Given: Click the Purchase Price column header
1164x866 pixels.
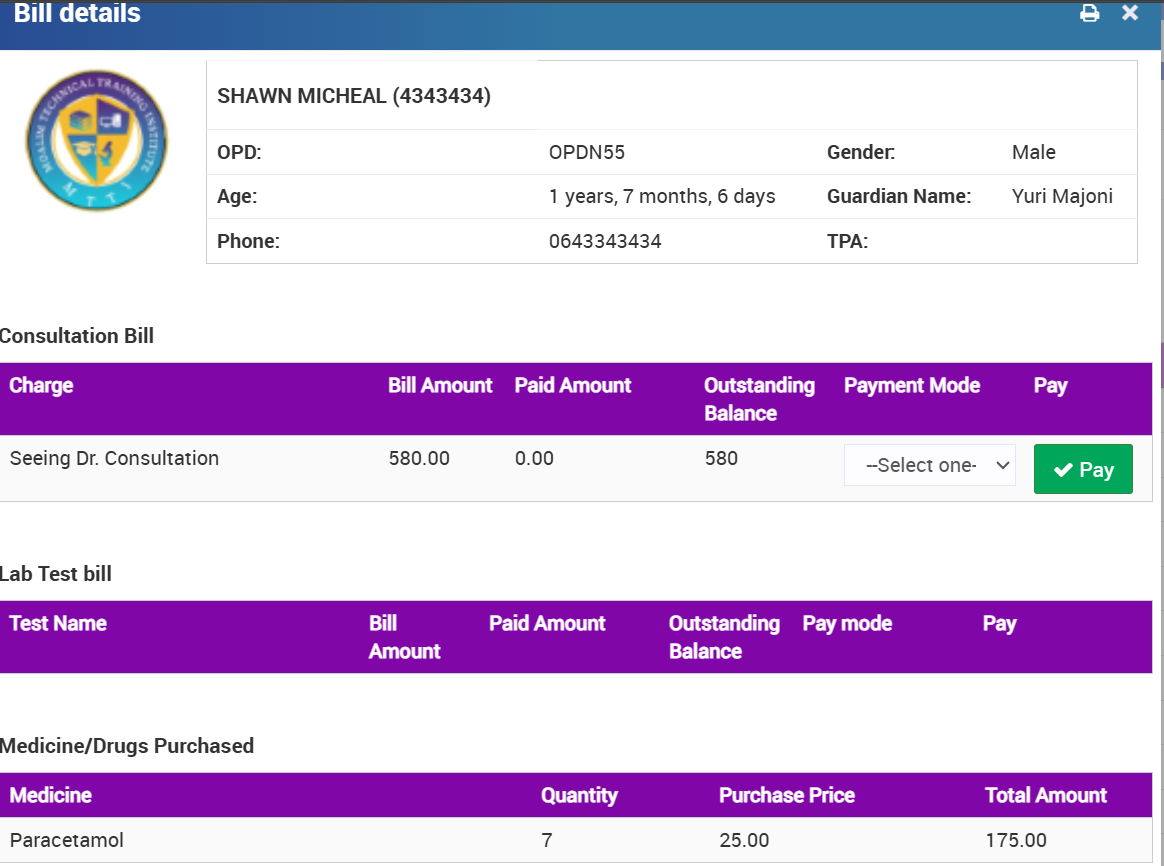Looking at the screenshot, I should click(786, 796).
